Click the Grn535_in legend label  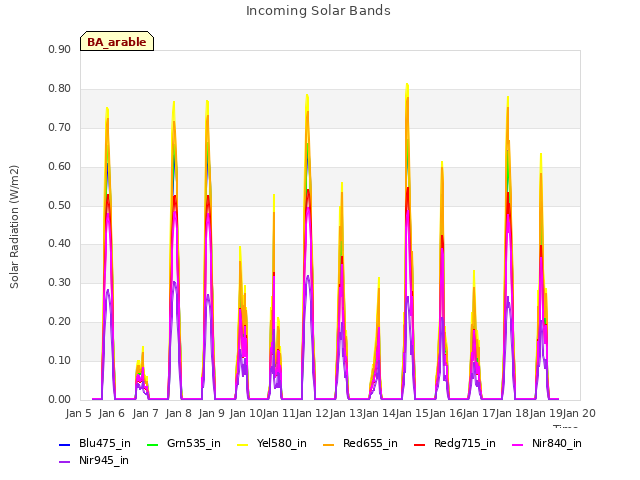point(194,444)
